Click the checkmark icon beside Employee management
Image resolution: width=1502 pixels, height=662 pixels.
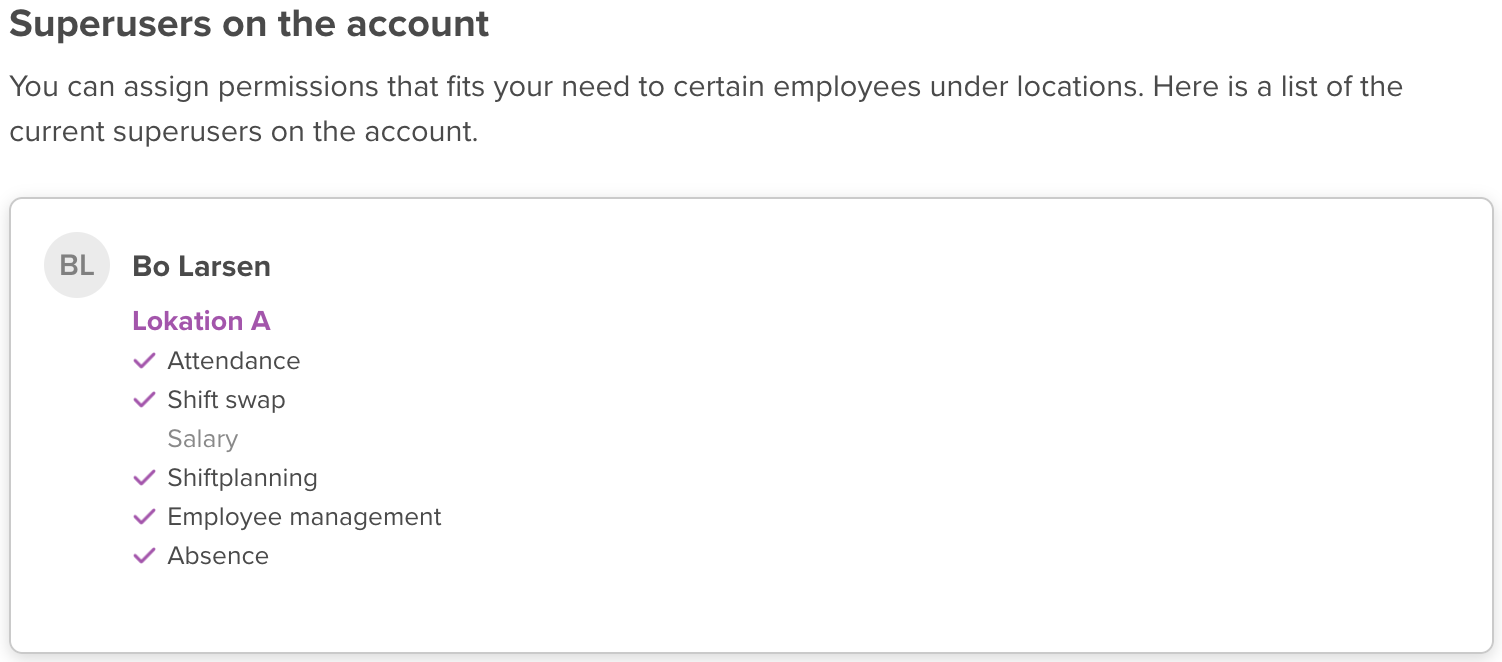coord(145,516)
